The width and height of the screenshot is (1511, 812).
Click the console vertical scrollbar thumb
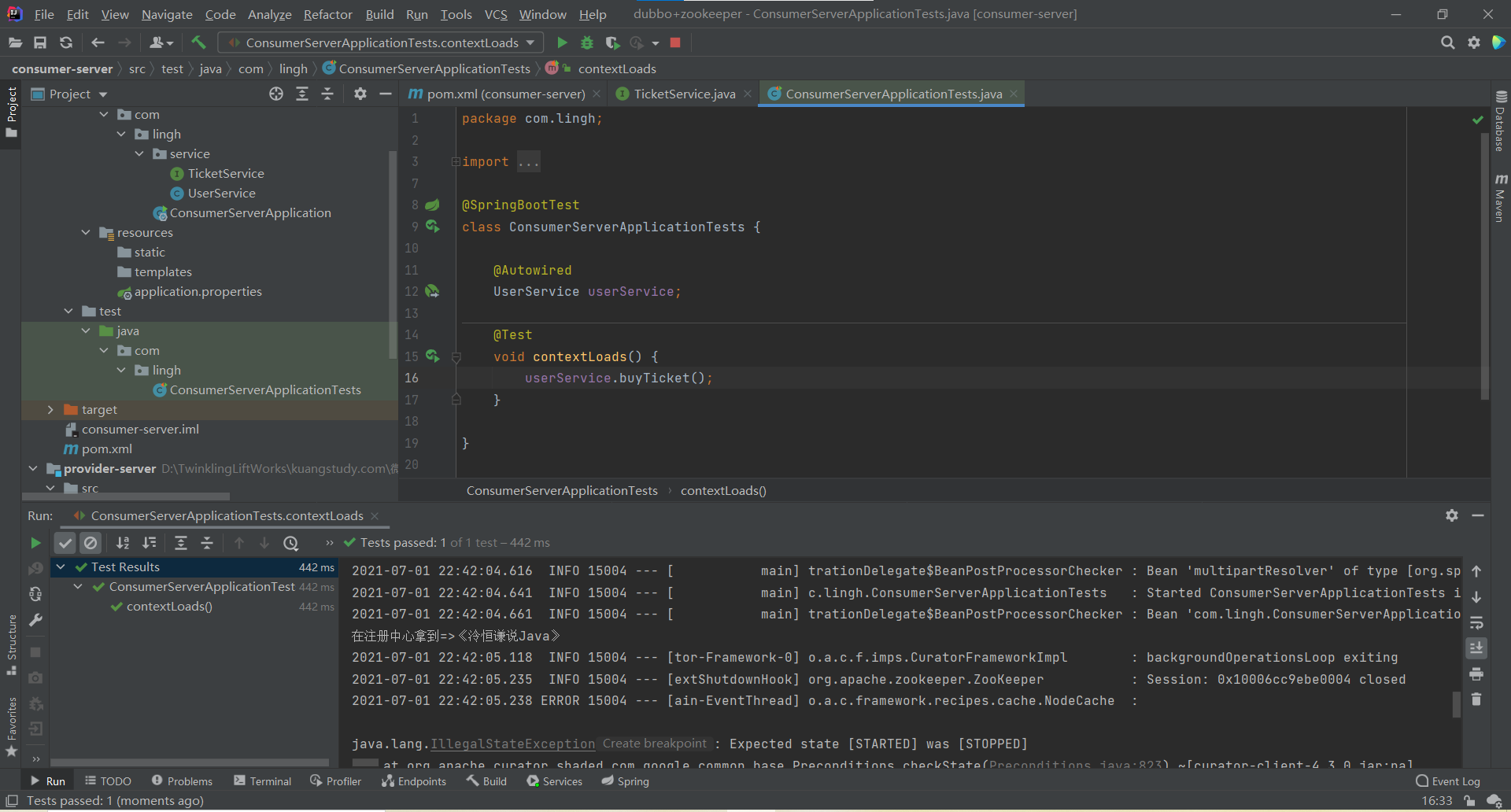(1457, 704)
